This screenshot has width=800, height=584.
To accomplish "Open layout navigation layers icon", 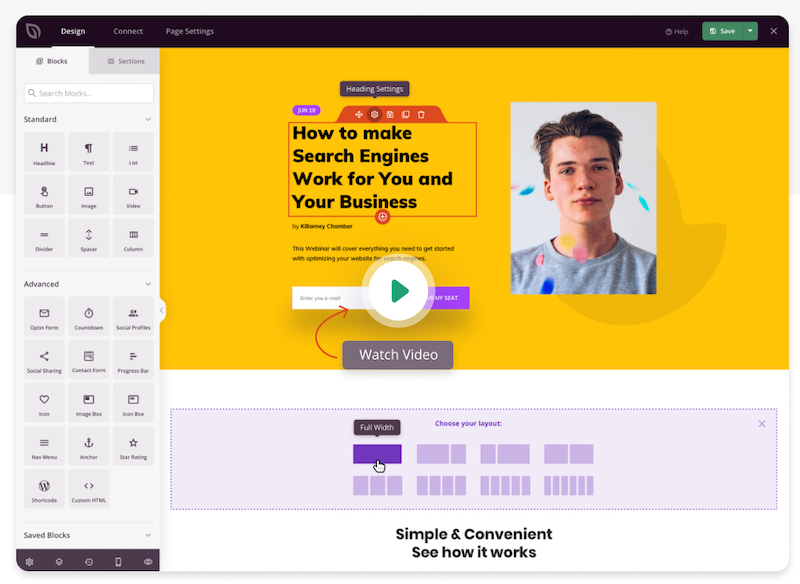I will click(x=59, y=562).
